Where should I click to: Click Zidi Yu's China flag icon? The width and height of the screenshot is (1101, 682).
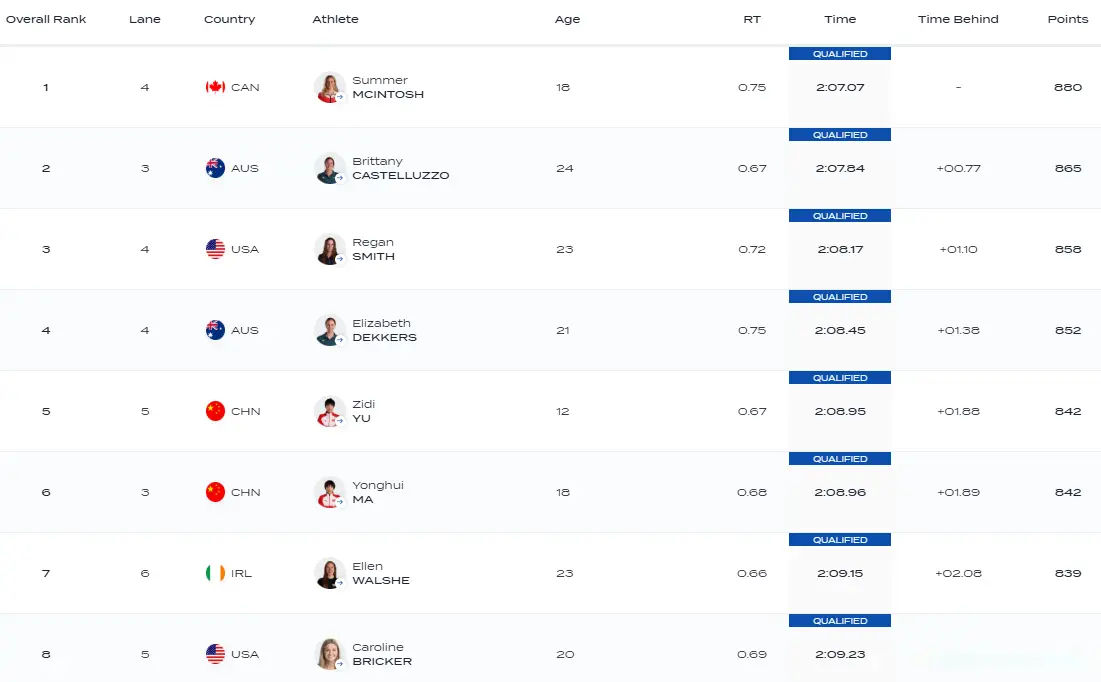click(215, 411)
